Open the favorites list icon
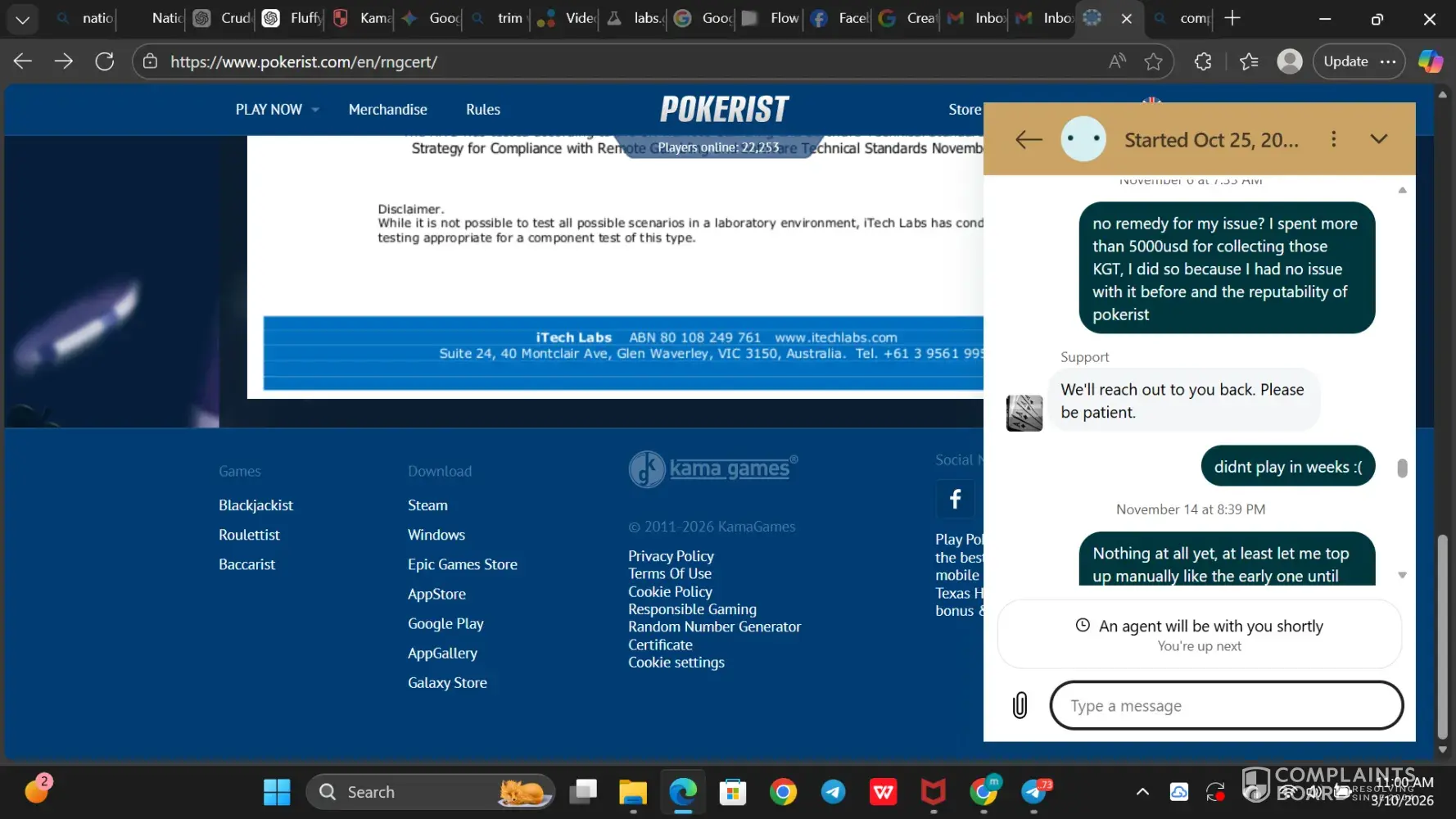 (x=1249, y=61)
